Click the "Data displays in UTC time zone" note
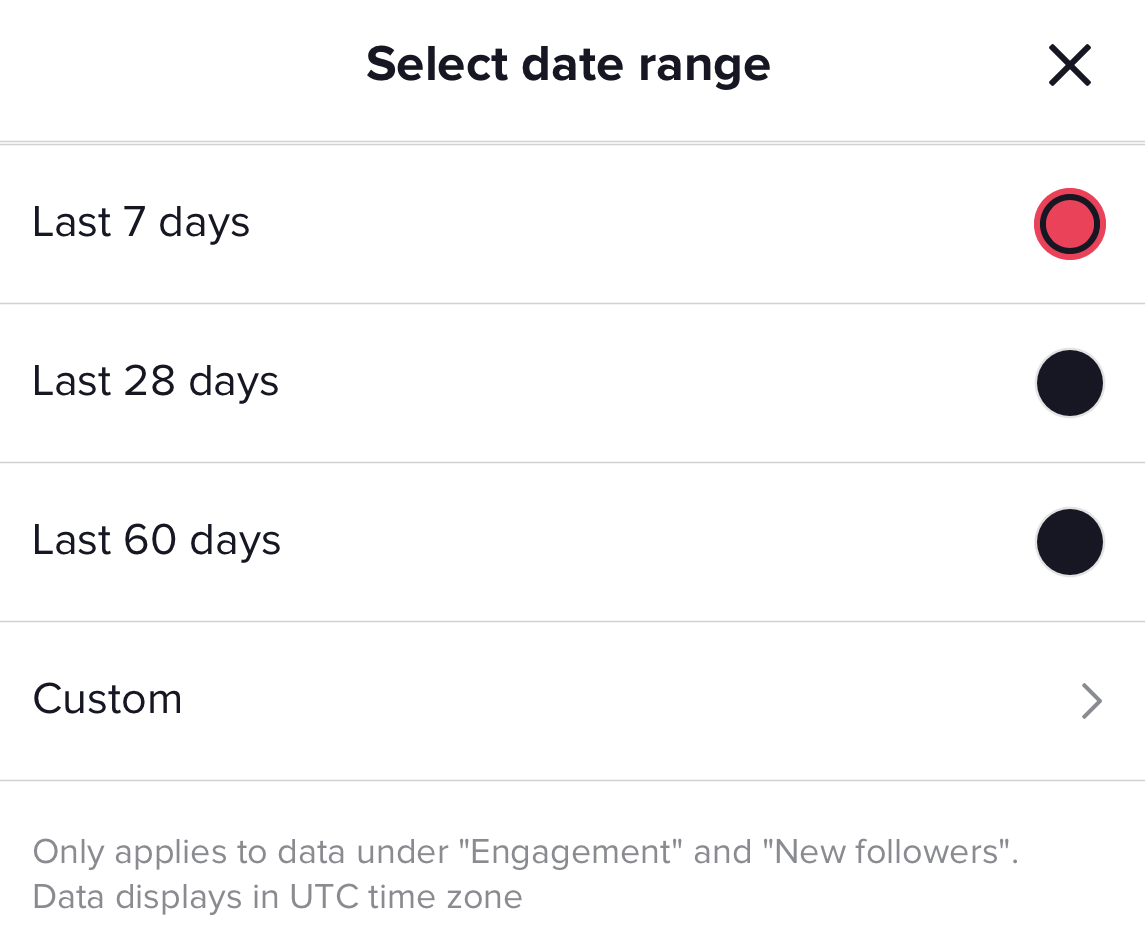This screenshot has height=952, width=1145. [277, 896]
